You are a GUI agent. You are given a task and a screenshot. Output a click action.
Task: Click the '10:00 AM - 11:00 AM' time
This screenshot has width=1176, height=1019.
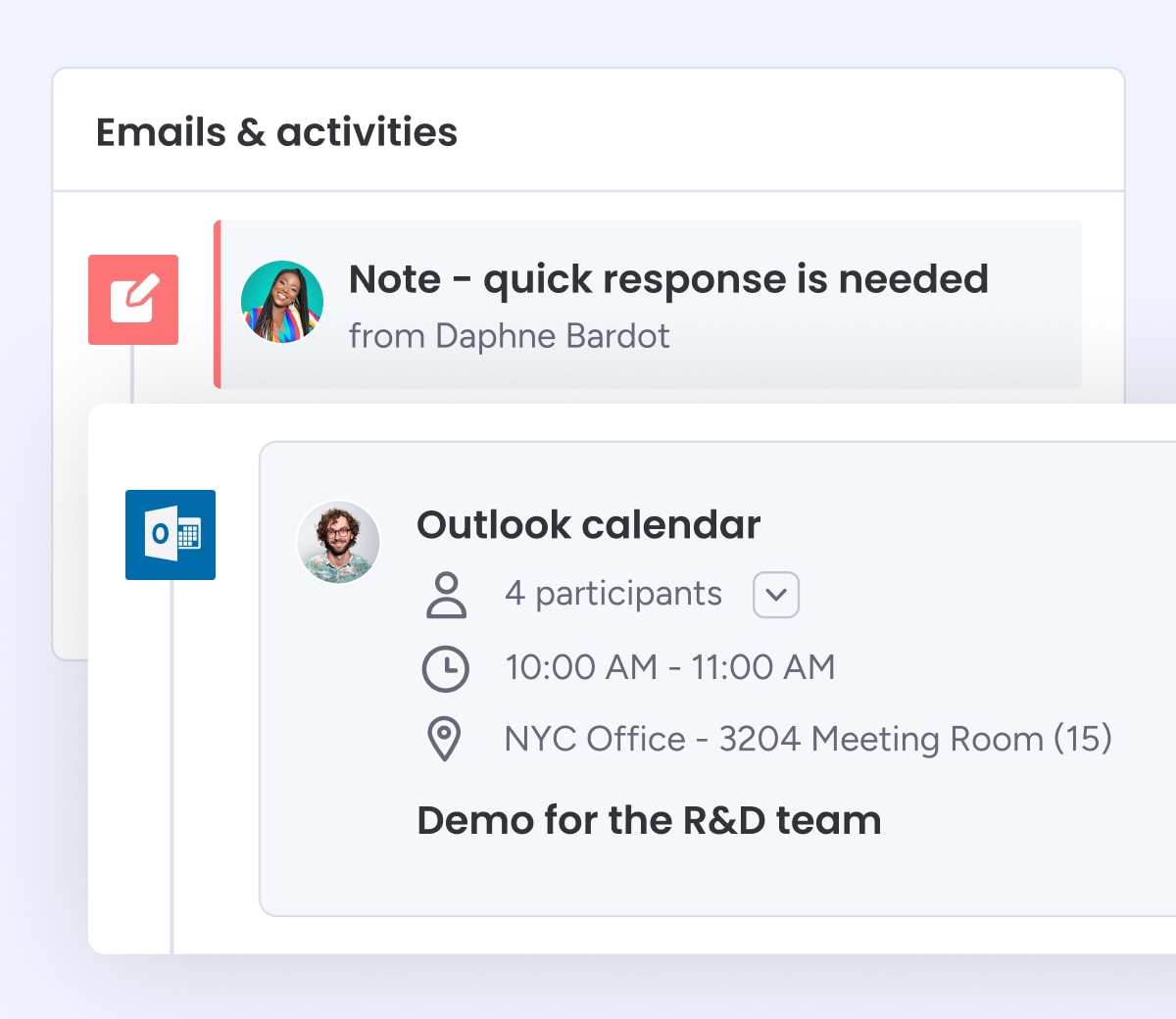point(670,667)
